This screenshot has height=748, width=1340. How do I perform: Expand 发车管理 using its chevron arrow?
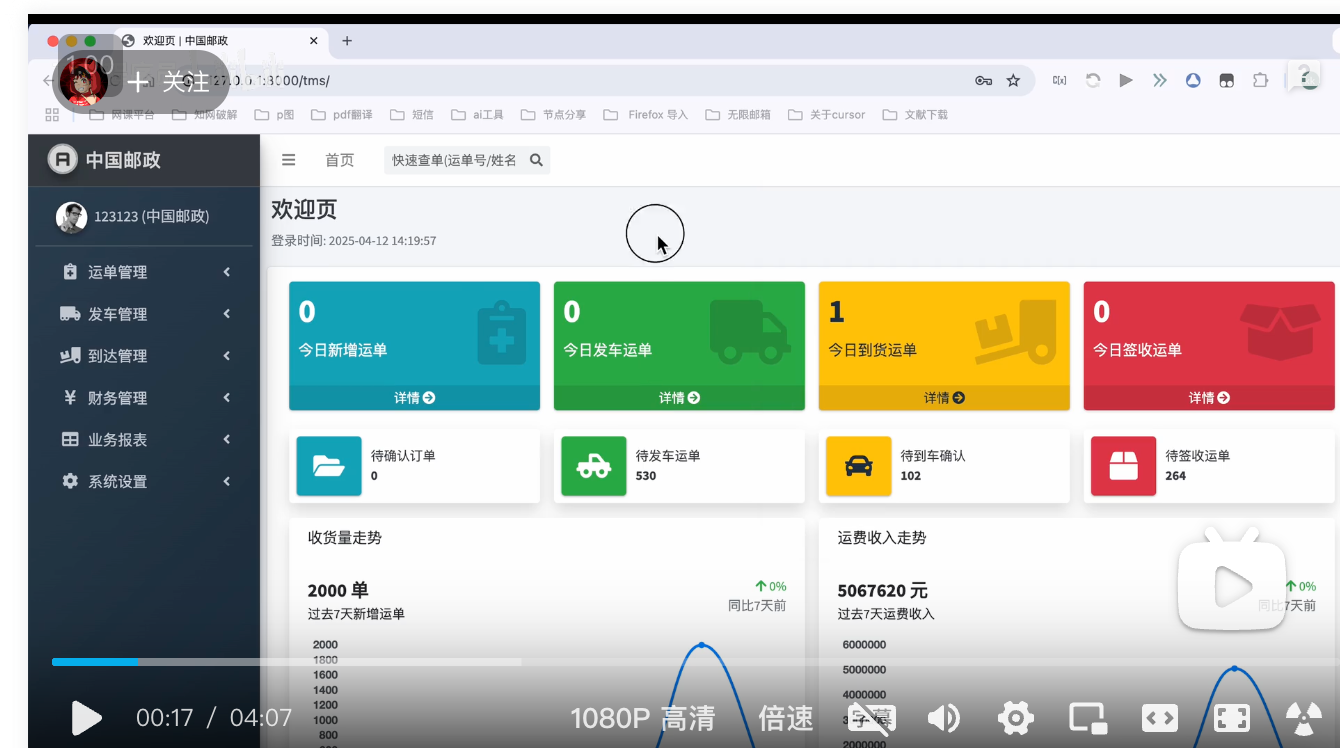[227, 314]
